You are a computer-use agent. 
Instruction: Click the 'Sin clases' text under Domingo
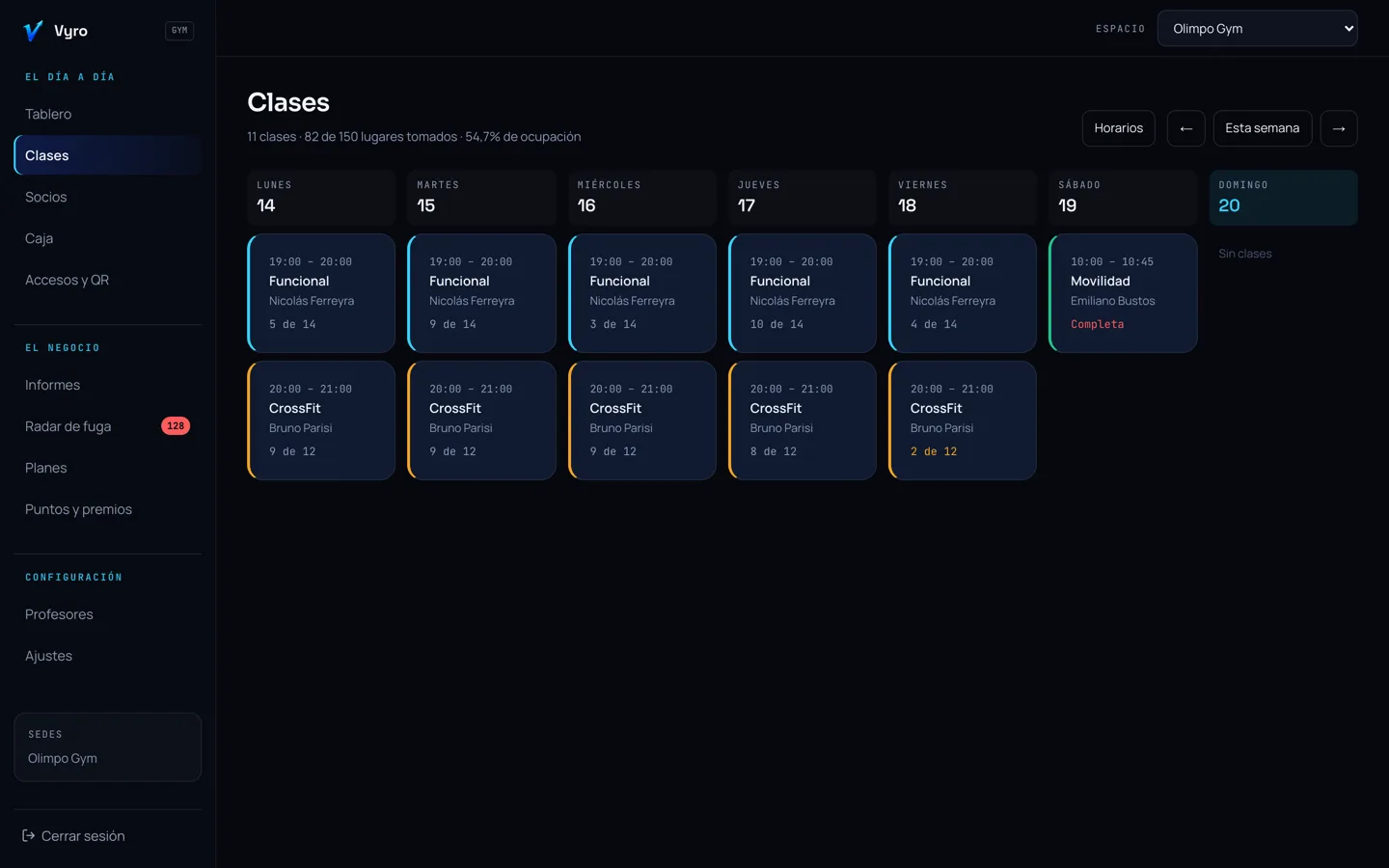click(x=1245, y=254)
